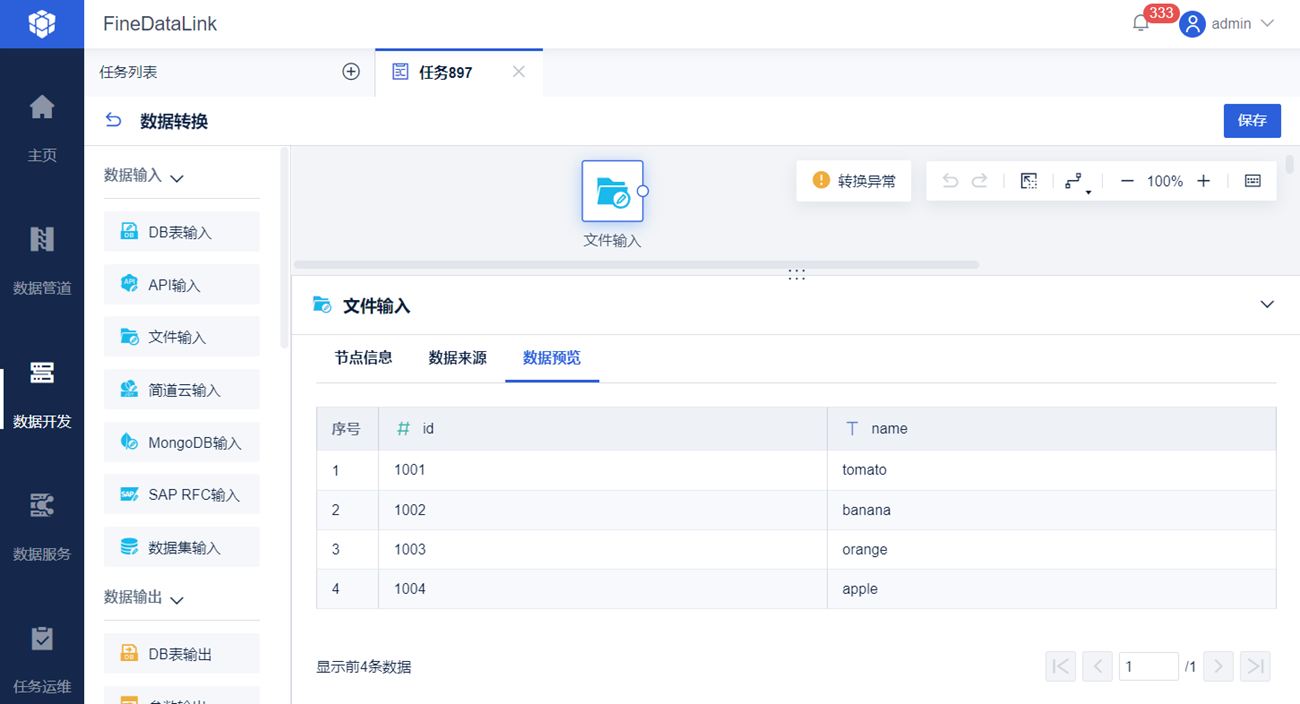
Task: Click the 转换异常 warning indicator
Action: [x=854, y=181]
